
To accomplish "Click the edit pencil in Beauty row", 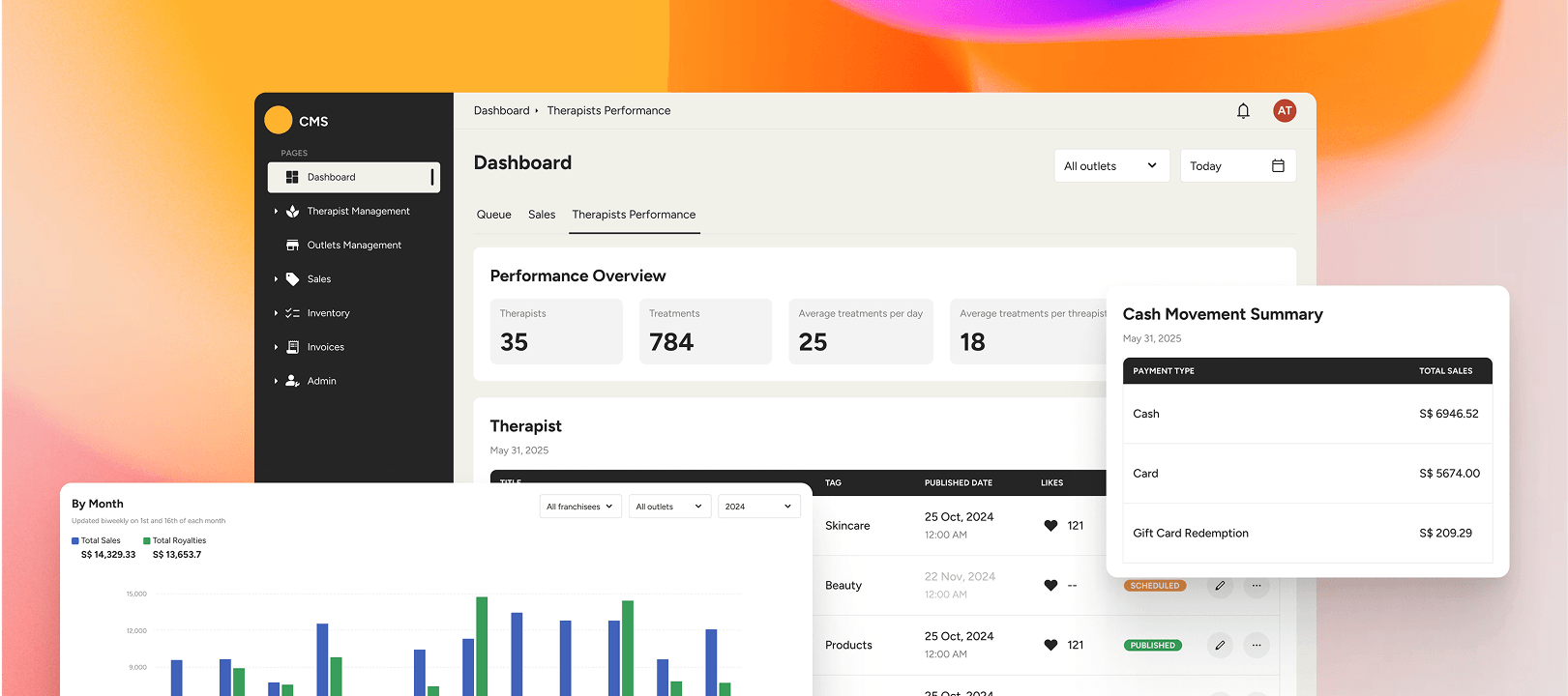I will (1220, 586).
